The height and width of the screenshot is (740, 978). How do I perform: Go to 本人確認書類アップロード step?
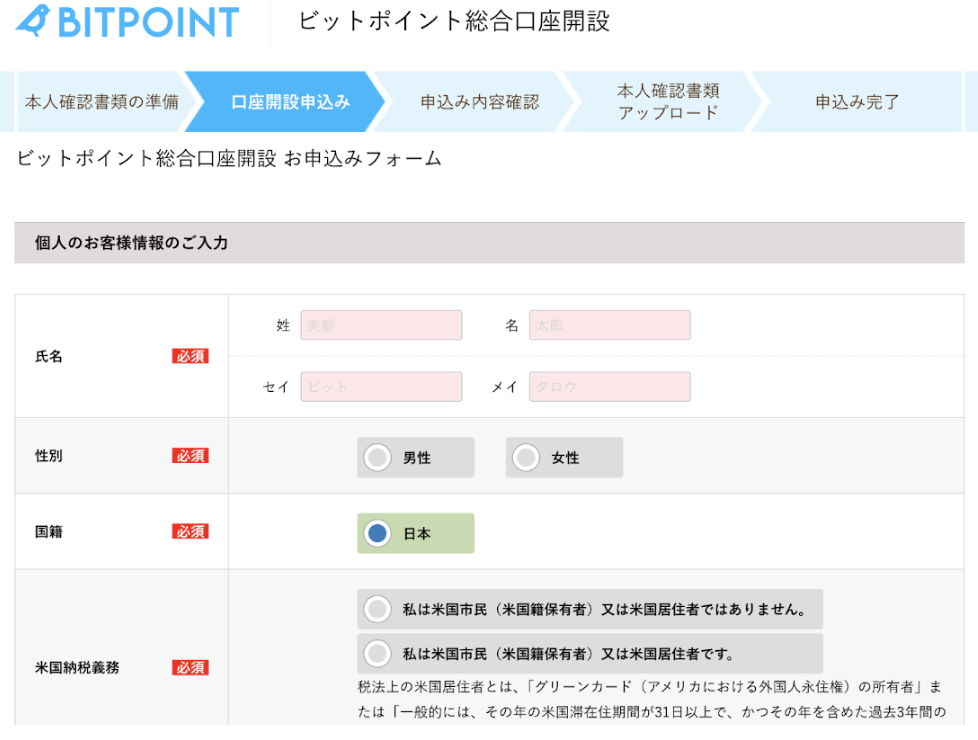point(668,102)
